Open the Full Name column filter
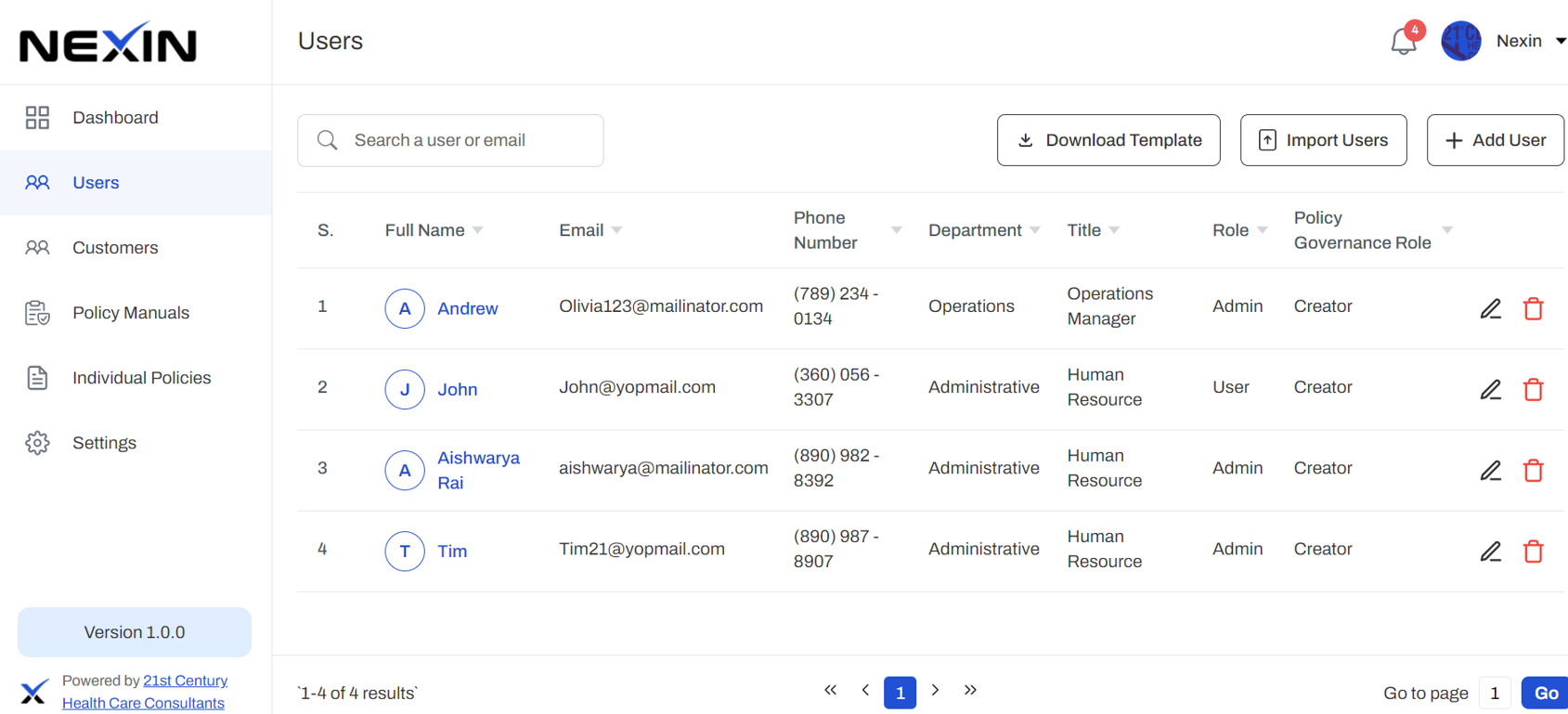Viewport: 1568px width, 714px height. tap(478, 230)
